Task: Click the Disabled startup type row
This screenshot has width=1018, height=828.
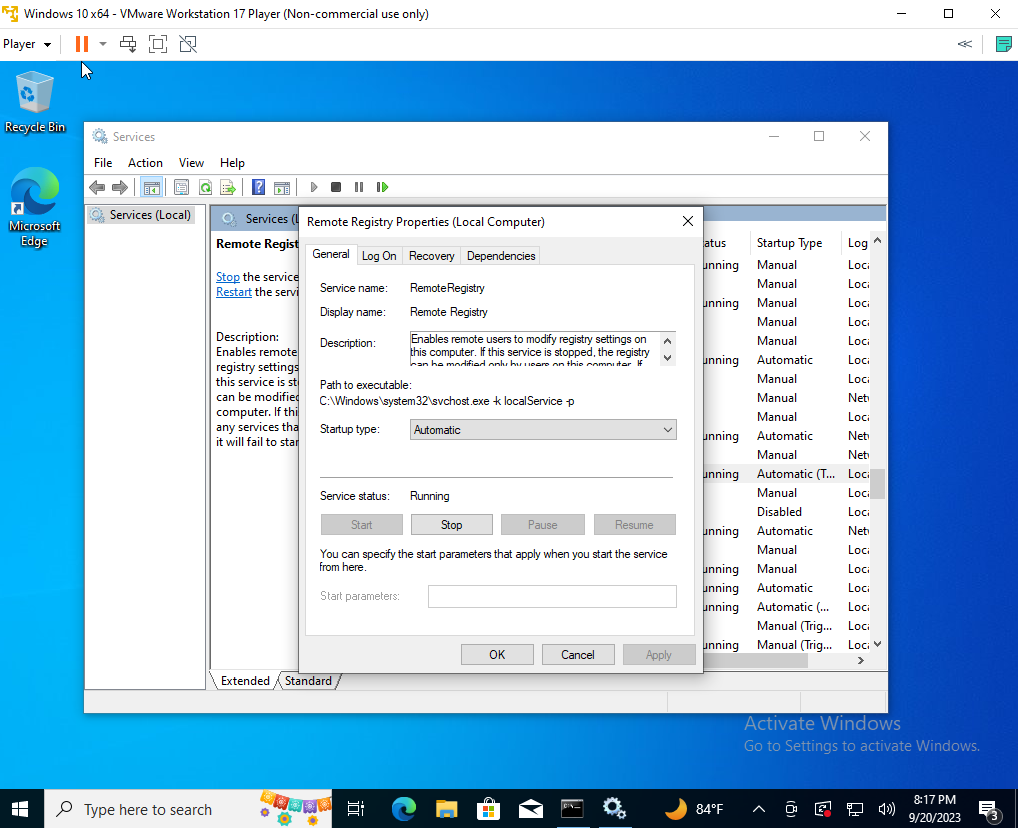Action: pyautogui.click(x=779, y=512)
